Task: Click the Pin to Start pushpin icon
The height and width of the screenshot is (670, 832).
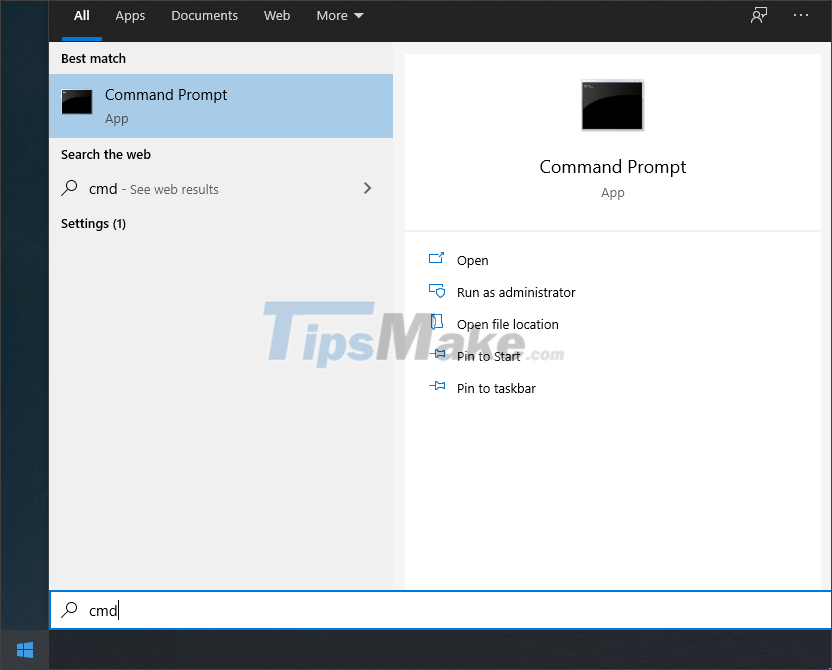Action: (438, 356)
